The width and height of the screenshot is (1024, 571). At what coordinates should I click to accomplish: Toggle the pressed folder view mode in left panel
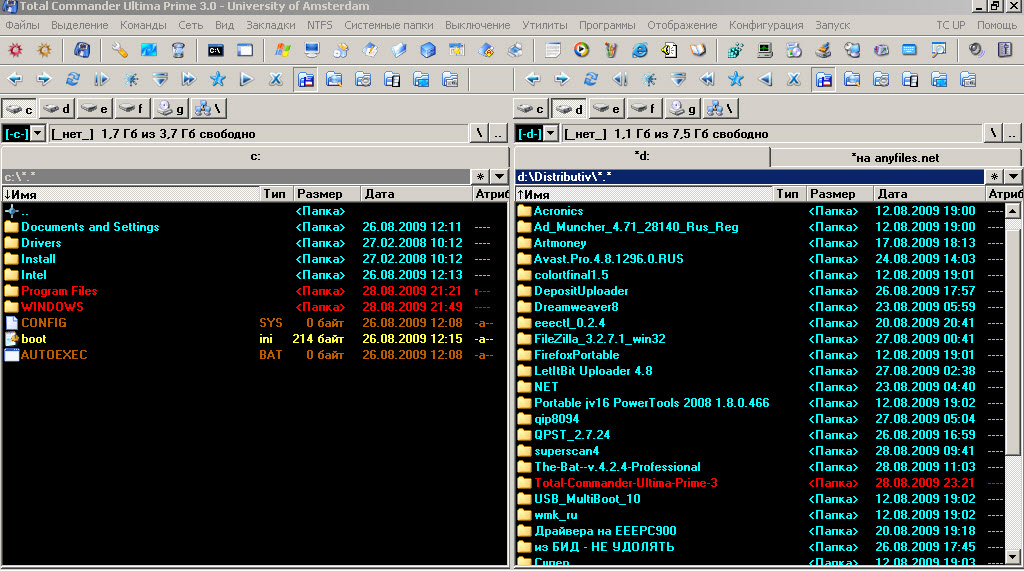(x=305, y=80)
